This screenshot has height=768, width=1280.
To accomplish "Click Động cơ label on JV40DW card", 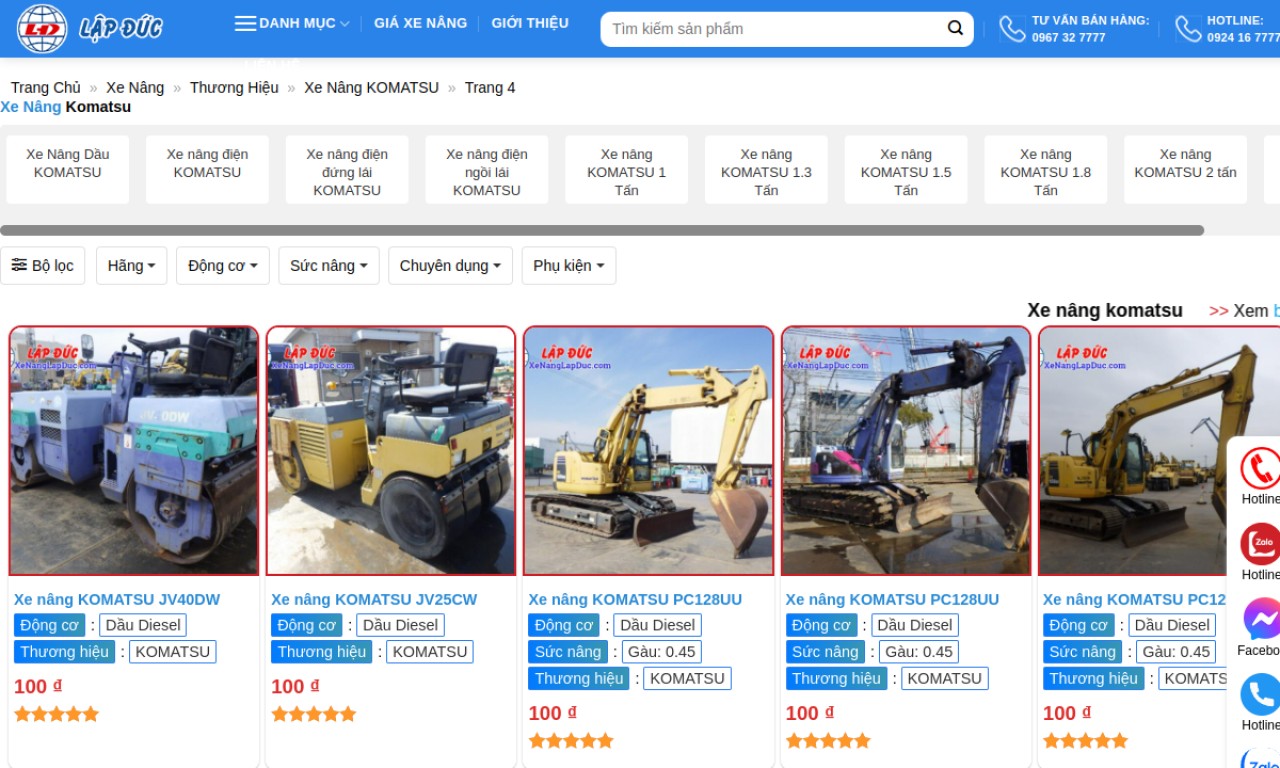I will [49, 625].
